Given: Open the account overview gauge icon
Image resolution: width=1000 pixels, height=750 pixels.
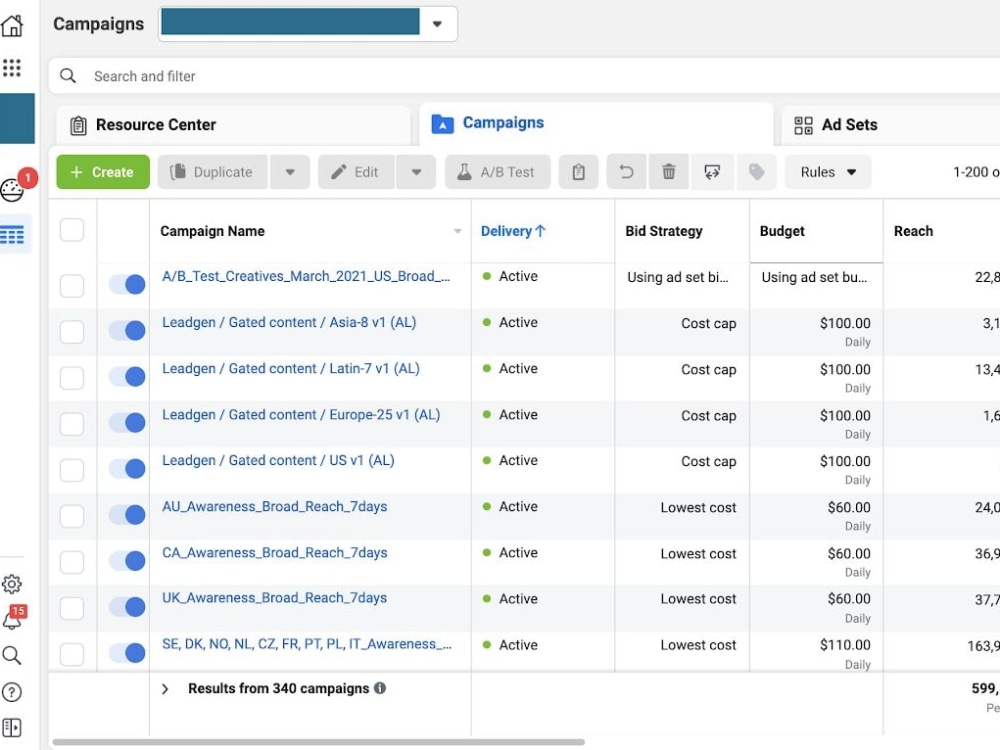Looking at the screenshot, I should pyautogui.click(x=12, y=189).
